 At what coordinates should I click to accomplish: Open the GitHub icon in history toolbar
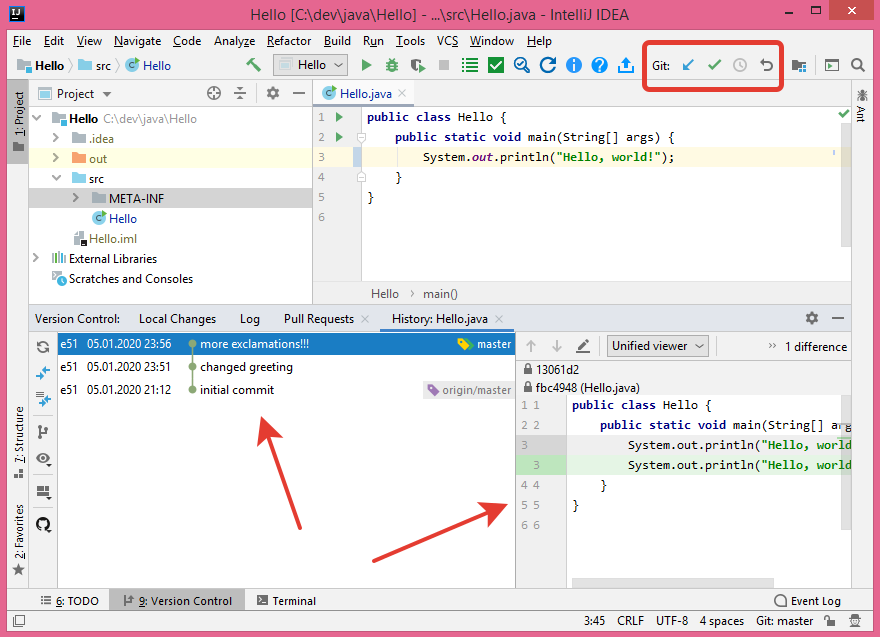coord(43,525)
